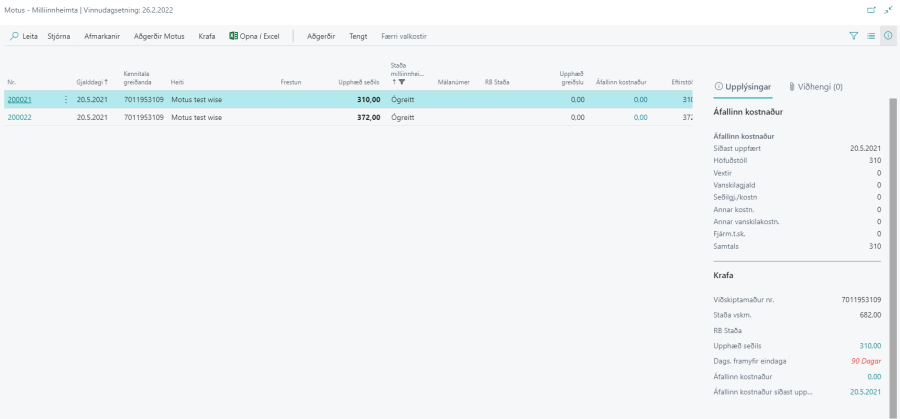900x419 pixels.
Task: Click the Excel icon beside Opna í Excel
Action: pyautogui.click(x=233, y=36)
